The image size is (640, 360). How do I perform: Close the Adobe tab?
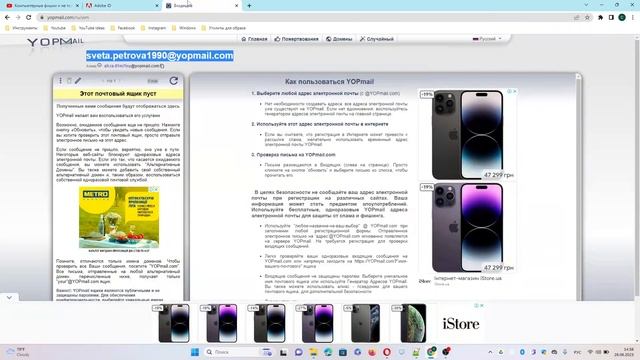(157, 6)
